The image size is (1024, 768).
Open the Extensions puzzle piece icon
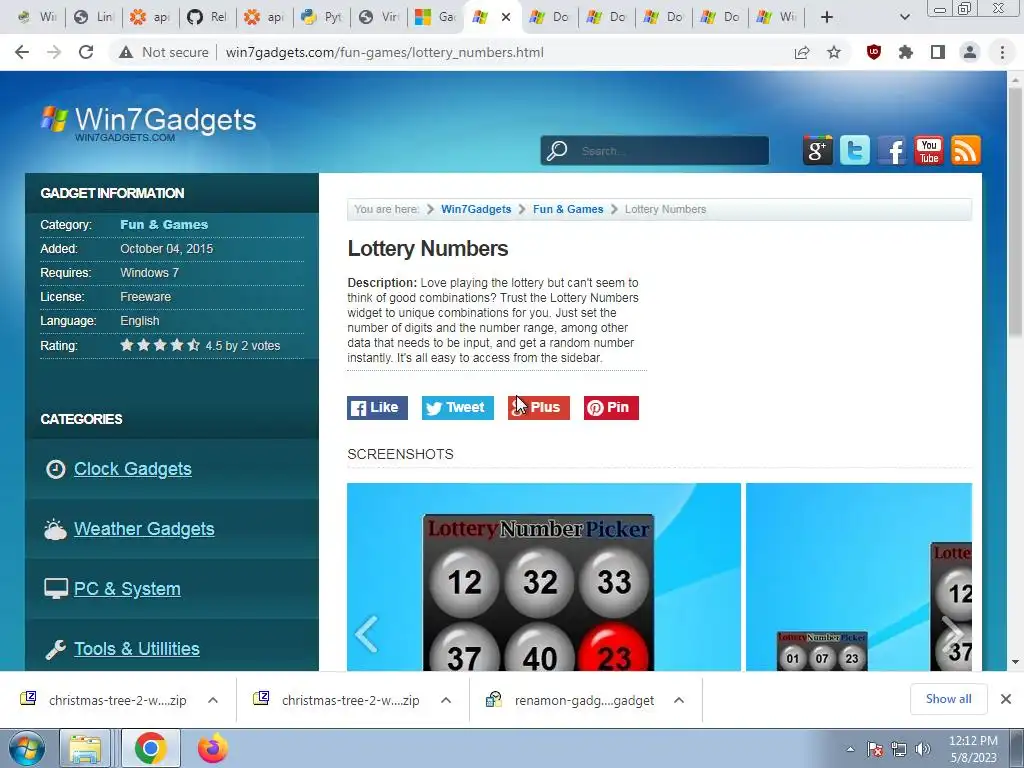[906, 52]
